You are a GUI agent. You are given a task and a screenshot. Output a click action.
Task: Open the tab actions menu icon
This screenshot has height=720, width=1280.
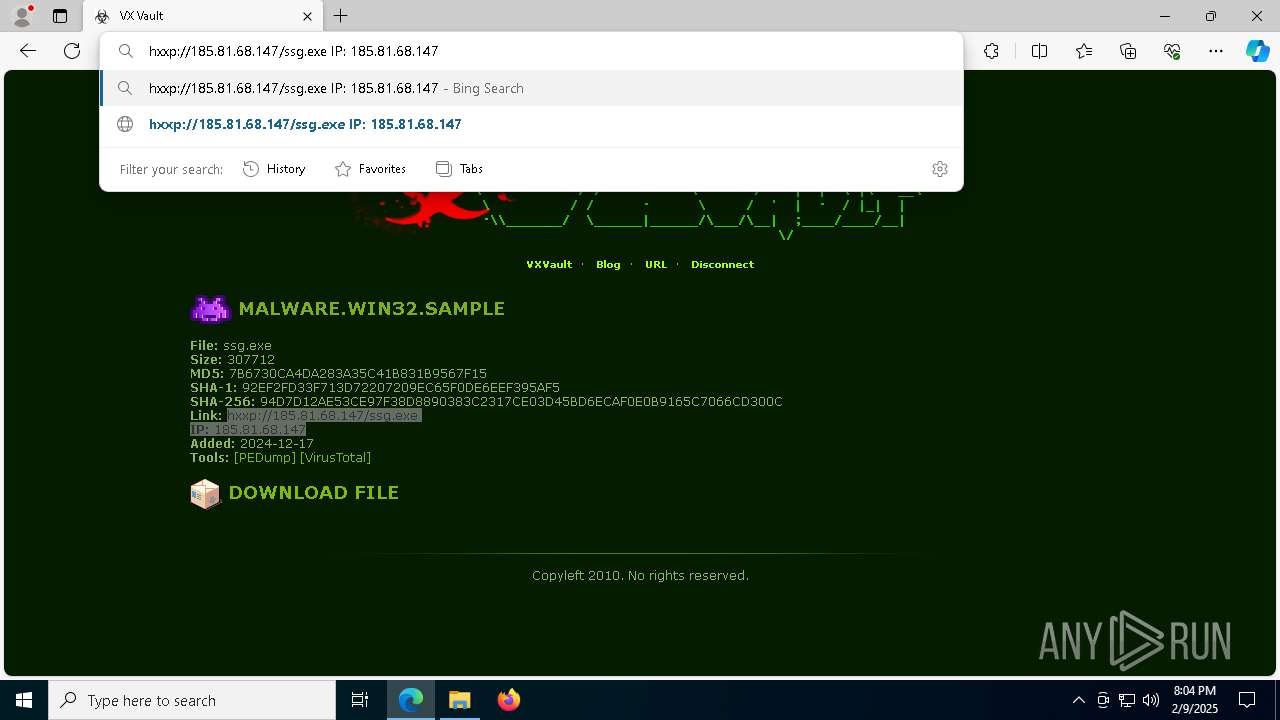coord(60,16)
